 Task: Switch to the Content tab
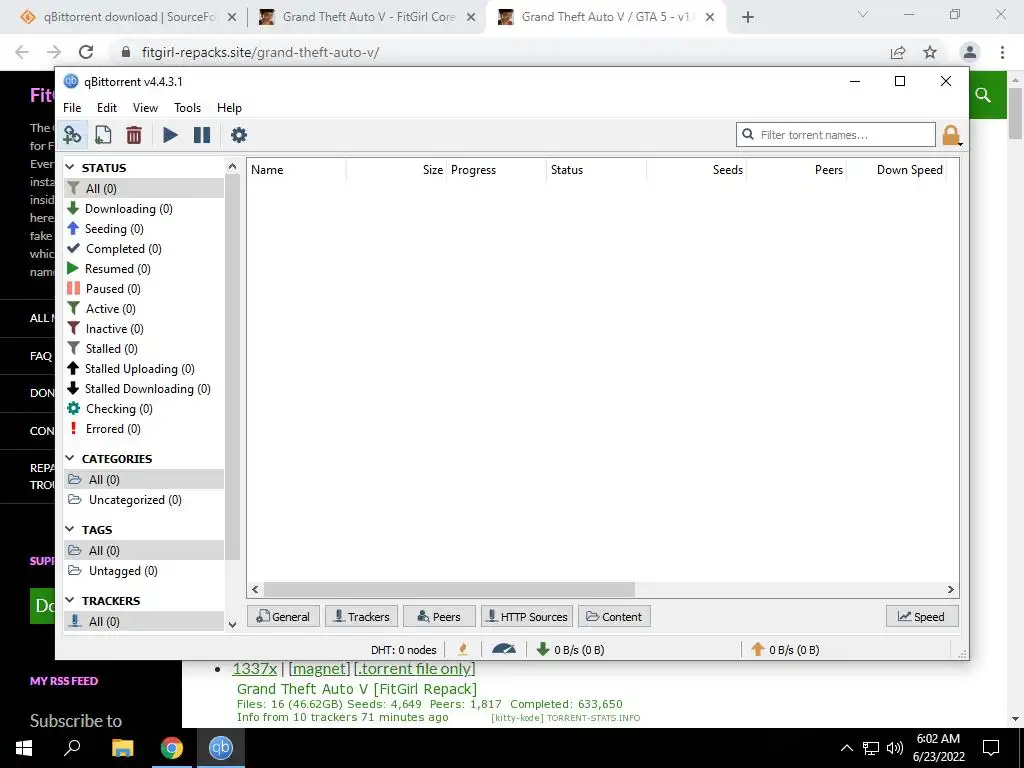coord(614,616)
